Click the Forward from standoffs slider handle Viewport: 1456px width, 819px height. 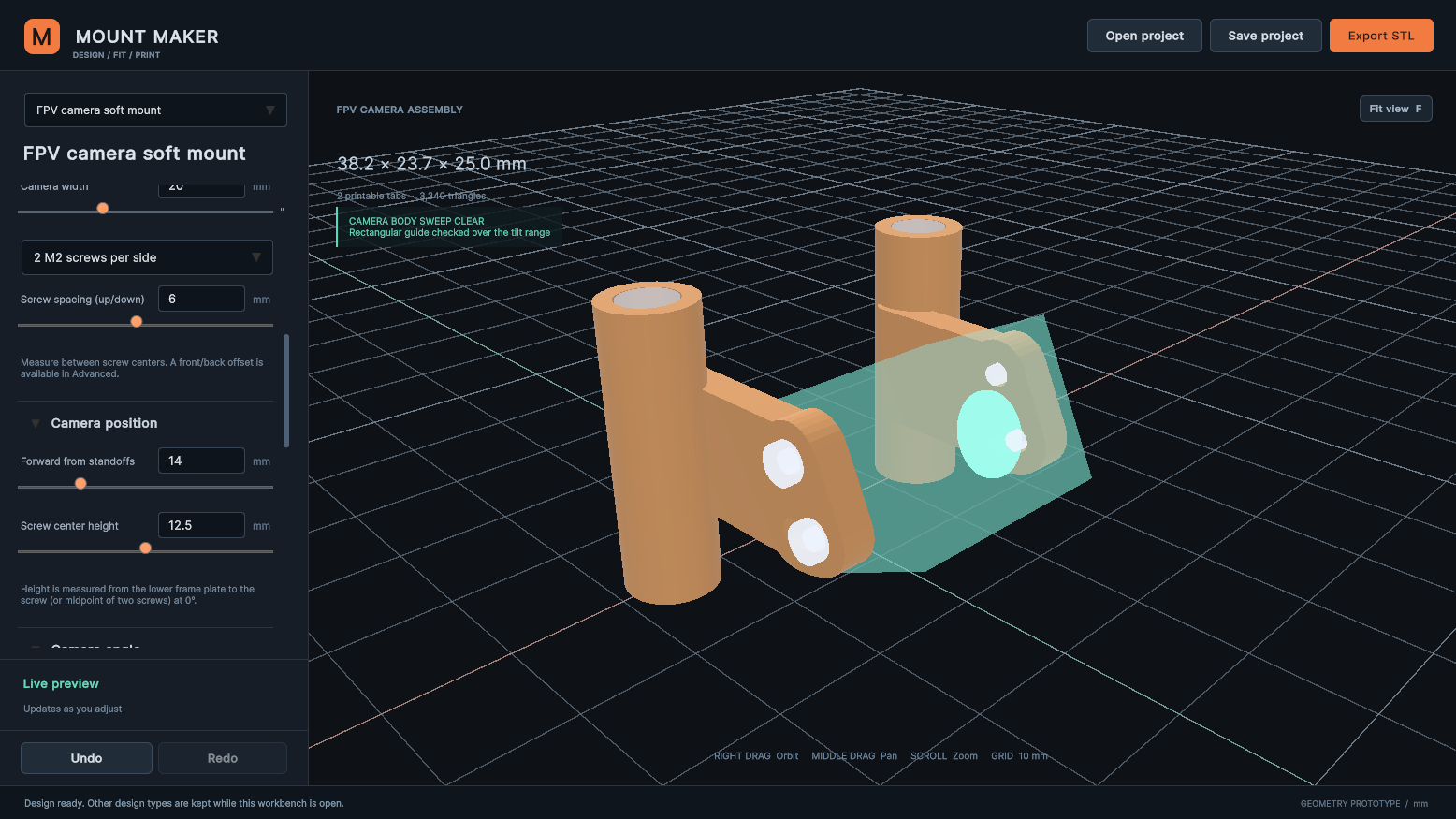pos(80,483)
